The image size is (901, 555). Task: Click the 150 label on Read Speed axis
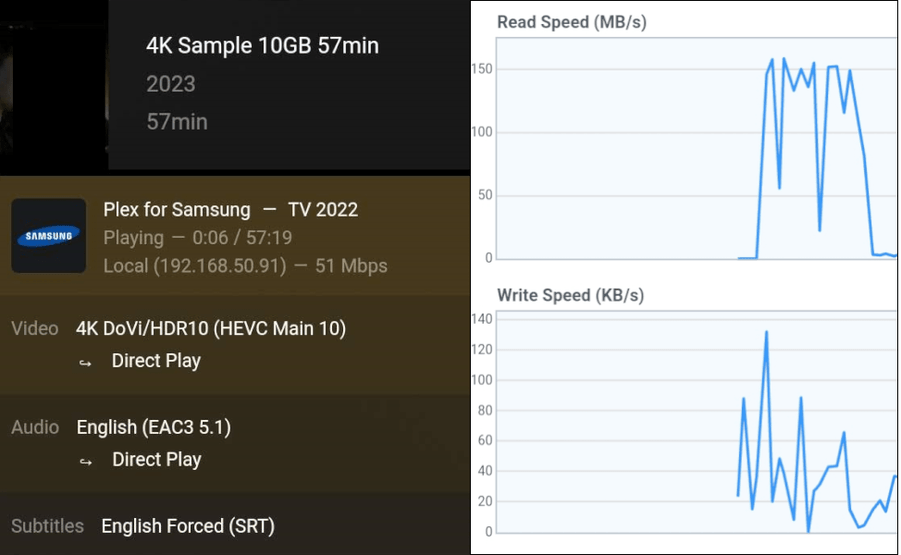point(482,69)
